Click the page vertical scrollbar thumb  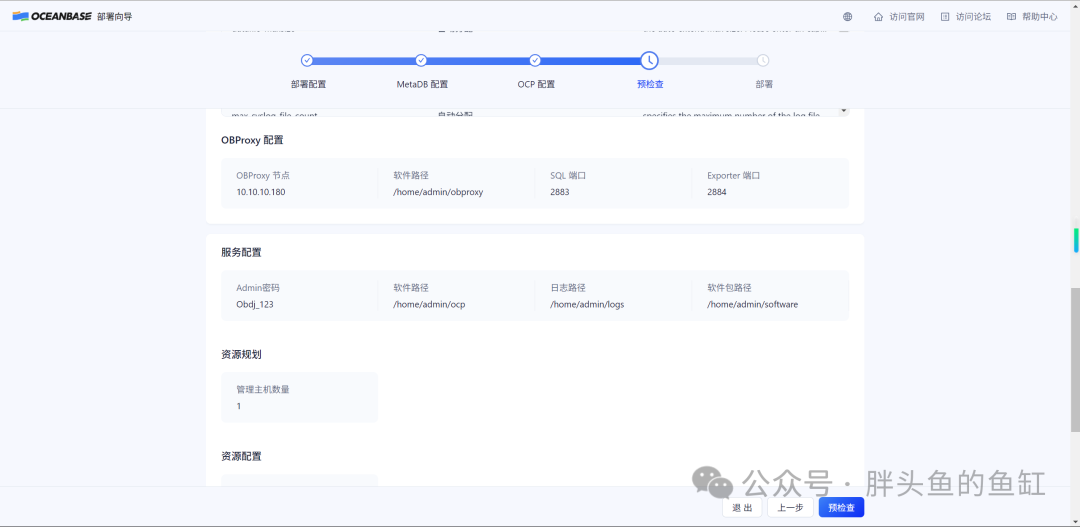coord(1074,360)
